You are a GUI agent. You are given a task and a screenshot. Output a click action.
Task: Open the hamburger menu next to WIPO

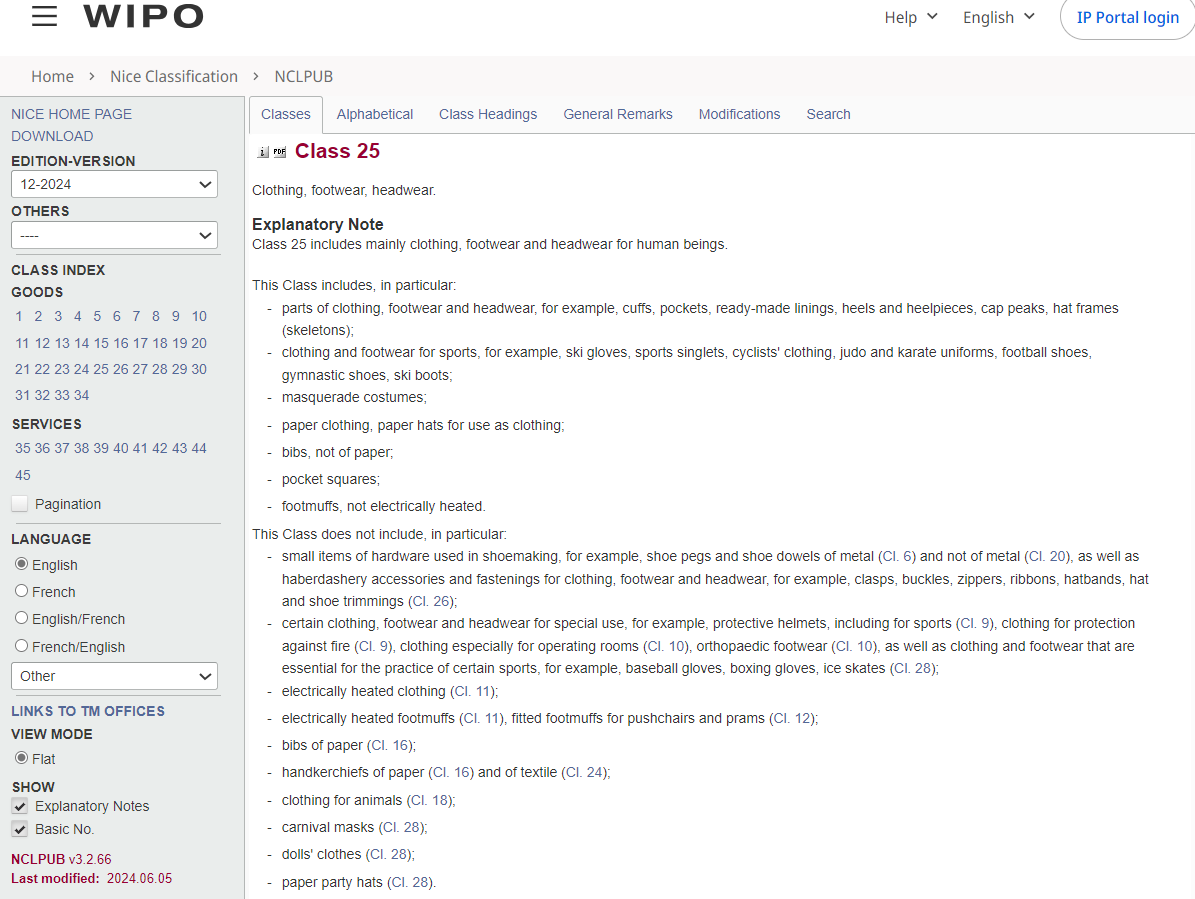point(44,17)
